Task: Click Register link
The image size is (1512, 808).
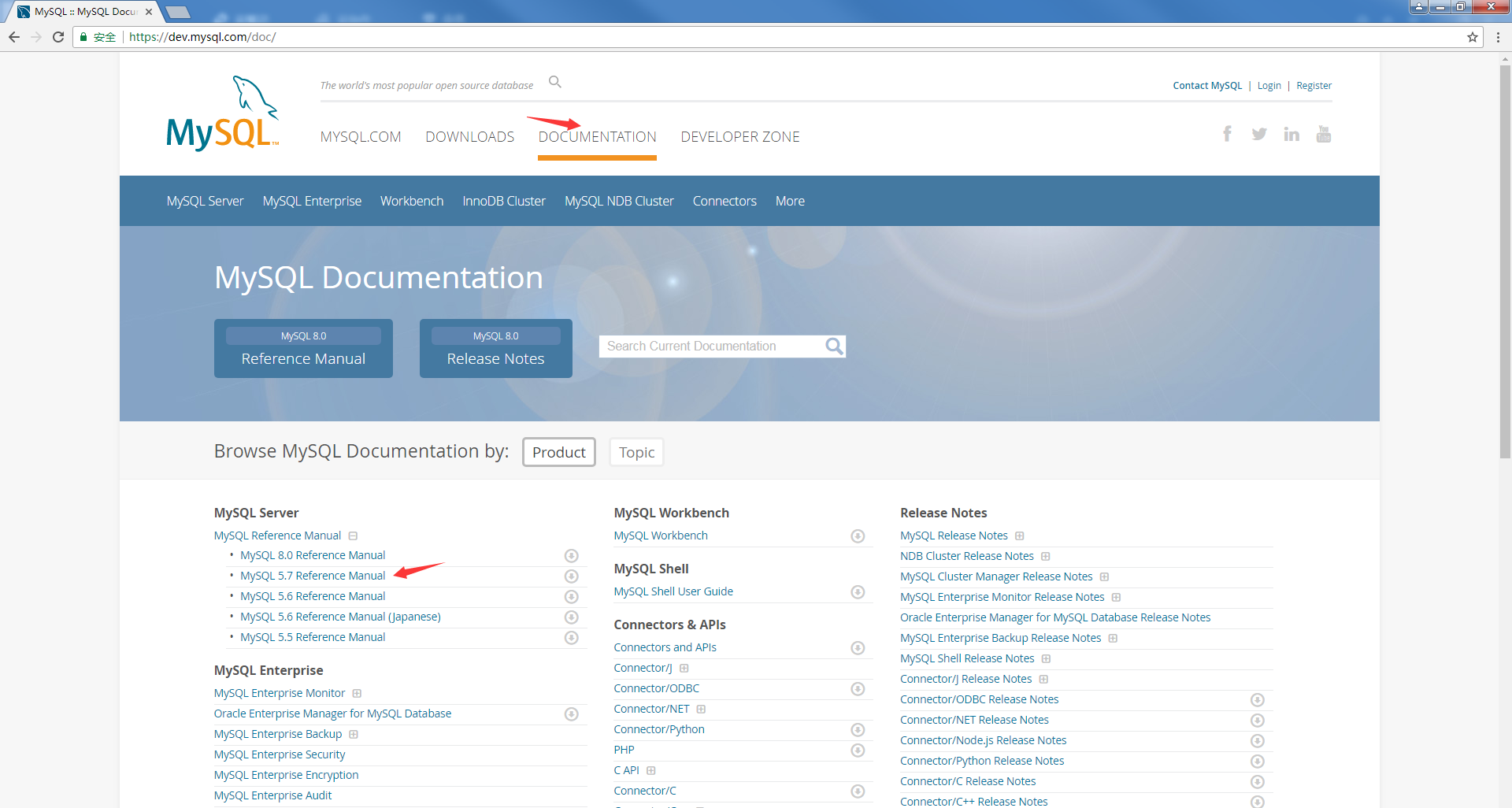Action: click(1314, 86)
